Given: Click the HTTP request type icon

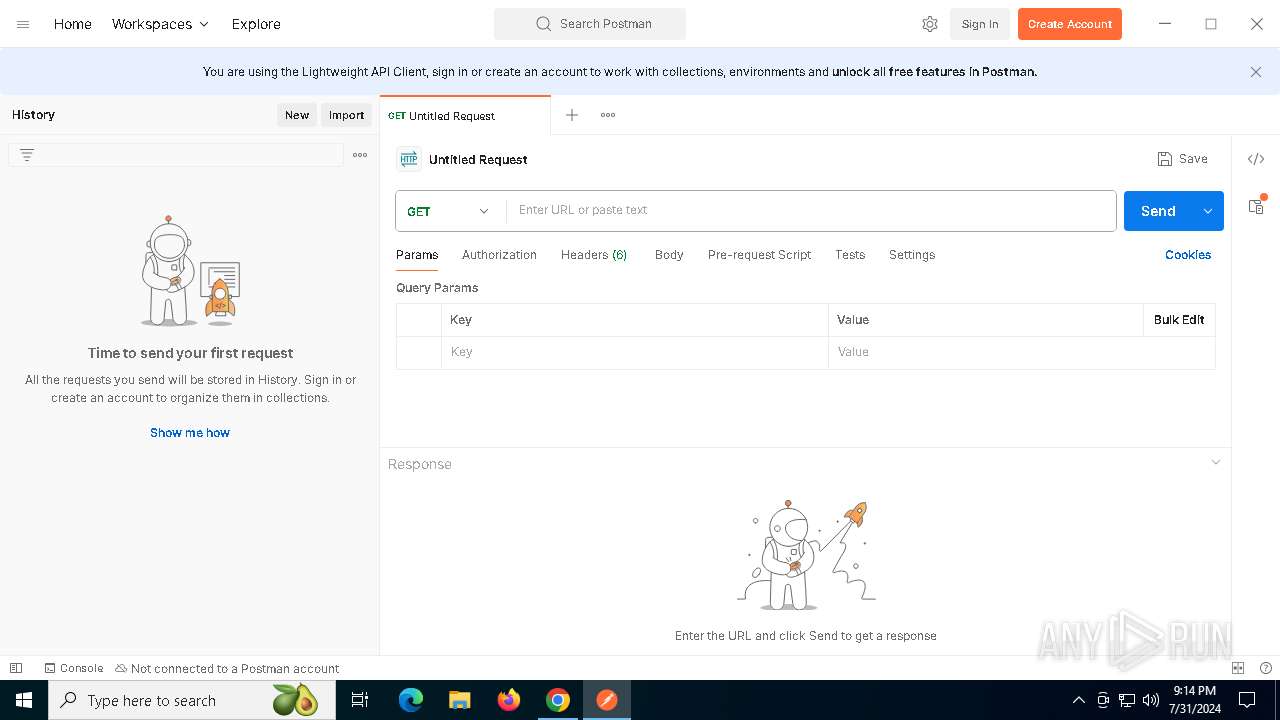Looking at the screenshot, I should point(409,159).
